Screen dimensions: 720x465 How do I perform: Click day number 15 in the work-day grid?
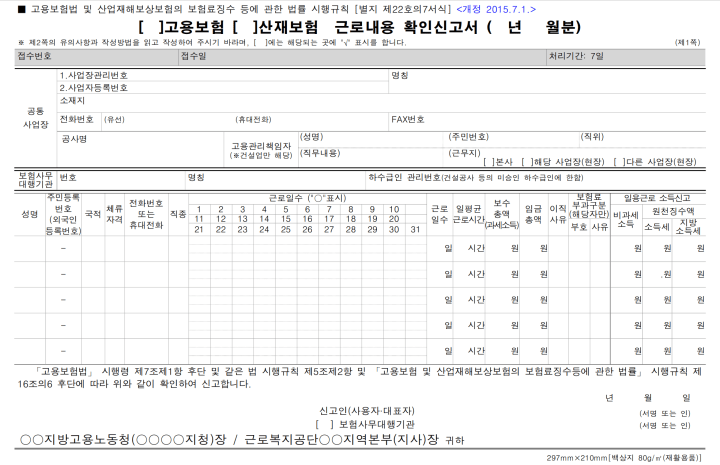point(286,219)
